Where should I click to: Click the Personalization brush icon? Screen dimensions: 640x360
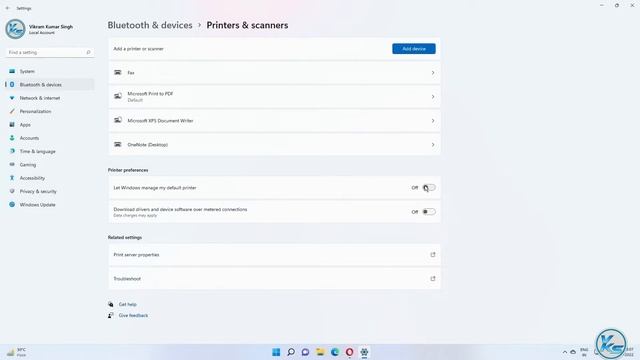pyautogui.click(x=12, y=111)
